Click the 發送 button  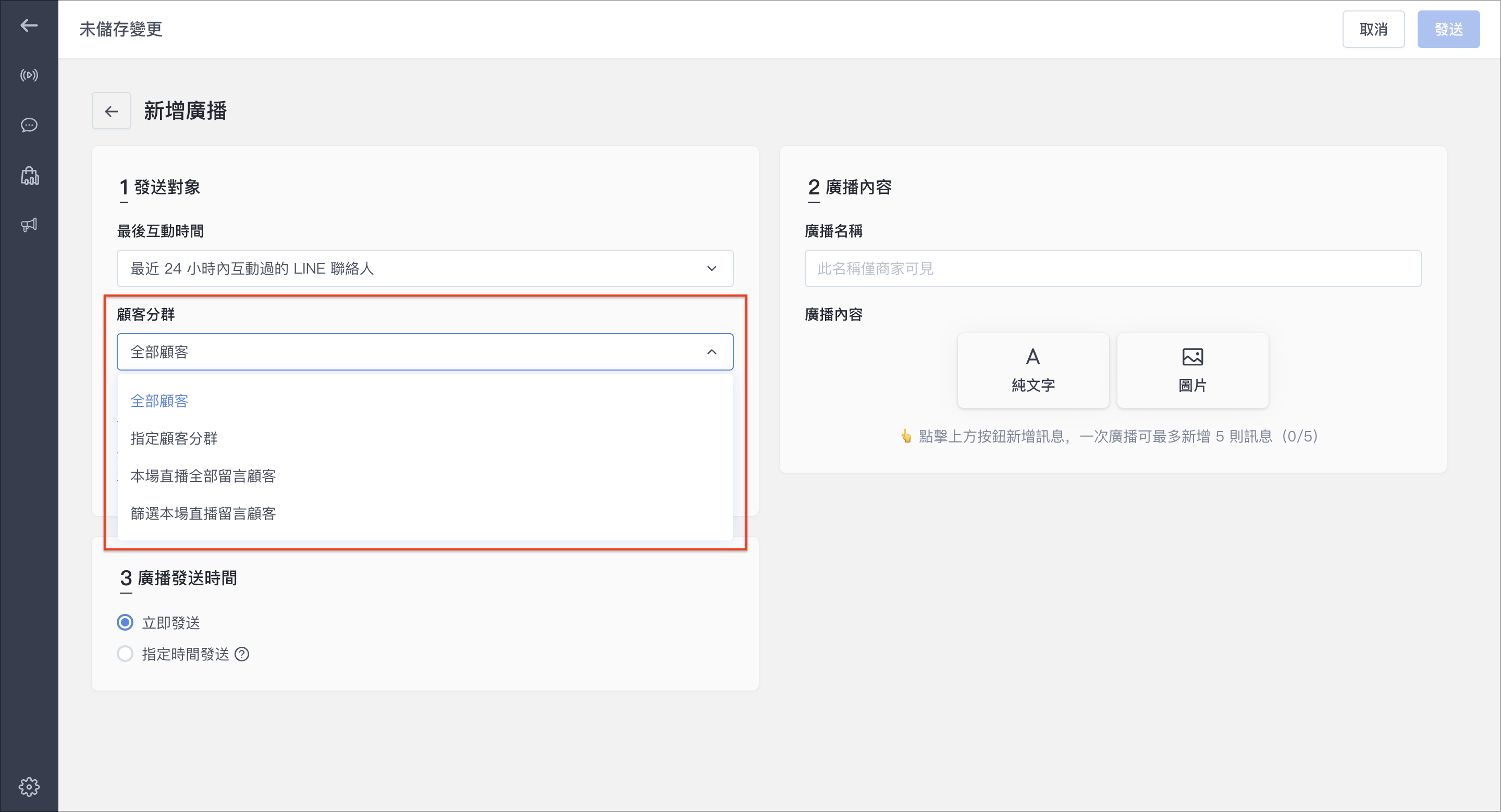coord(1448,29)
